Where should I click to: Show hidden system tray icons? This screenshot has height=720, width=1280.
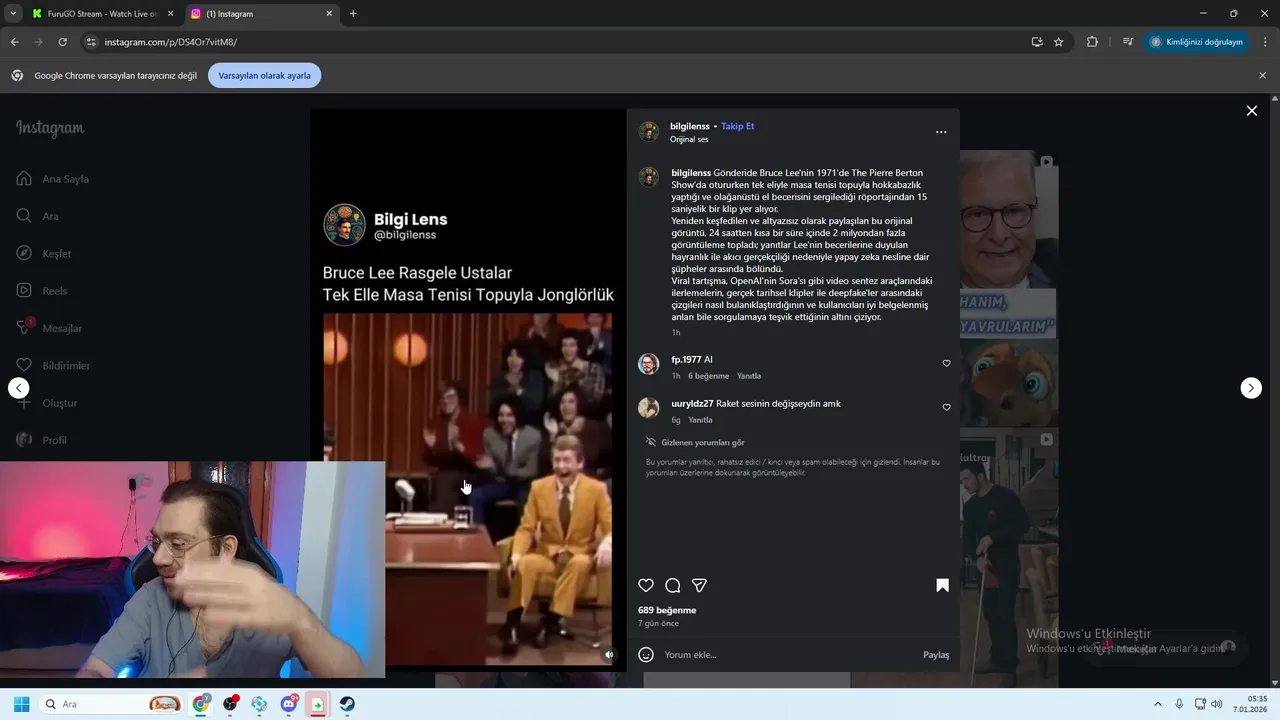point(1158,704)
